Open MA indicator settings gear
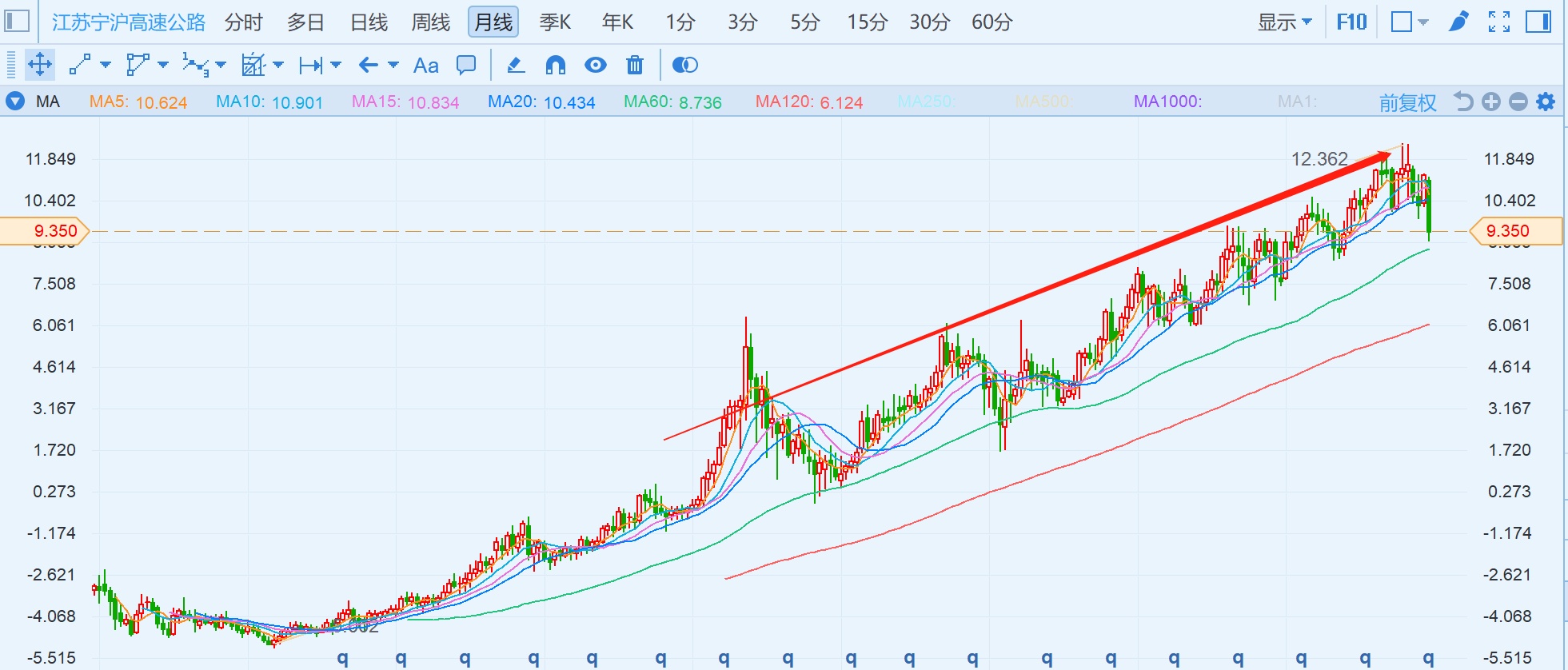 [x=1546, y=102]
